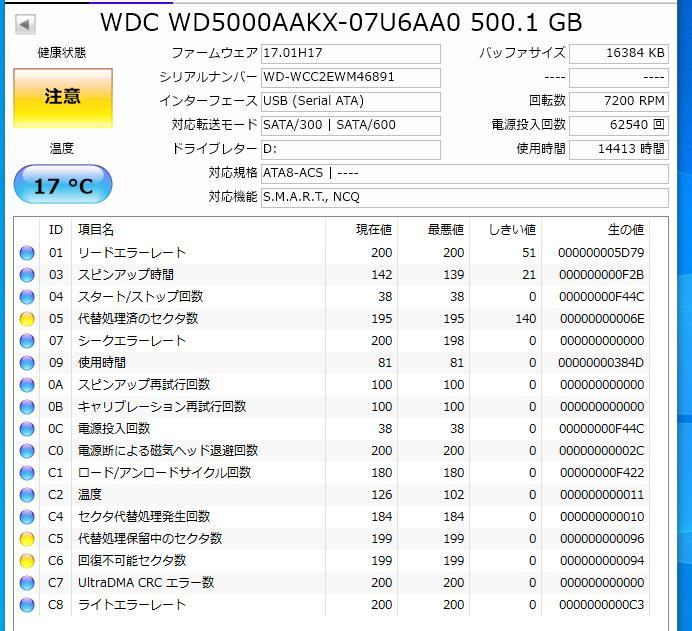Click the blue status icon for ID 0A
Screen dimensions: 692x631
(x=27, y=385)
